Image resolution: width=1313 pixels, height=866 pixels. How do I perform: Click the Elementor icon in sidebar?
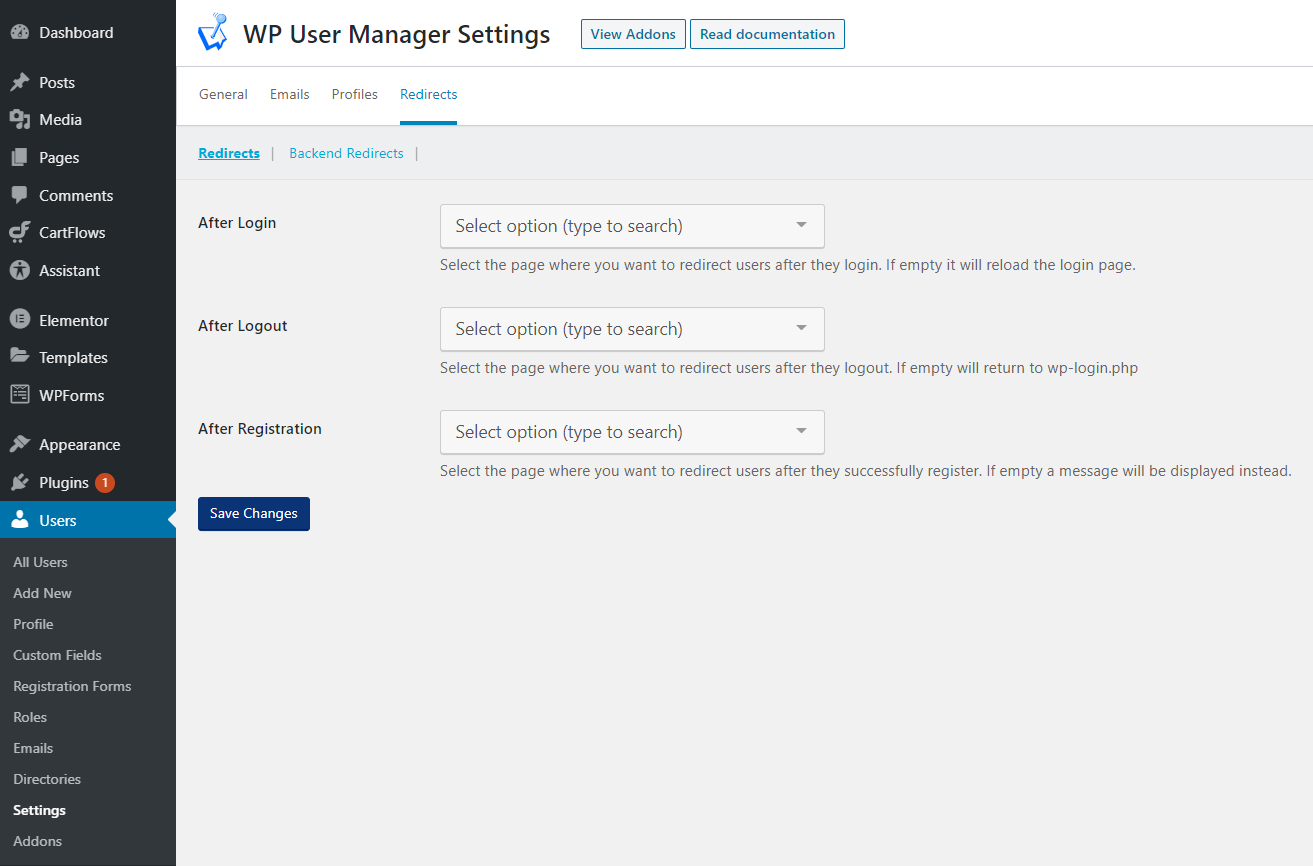[x=20, y=320]
